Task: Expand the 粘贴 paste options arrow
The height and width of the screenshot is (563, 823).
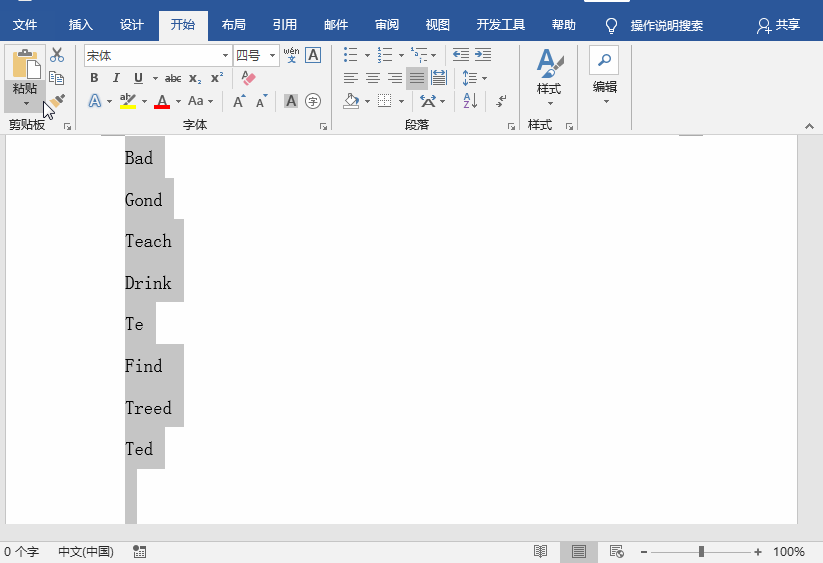Action: point(25,103)
